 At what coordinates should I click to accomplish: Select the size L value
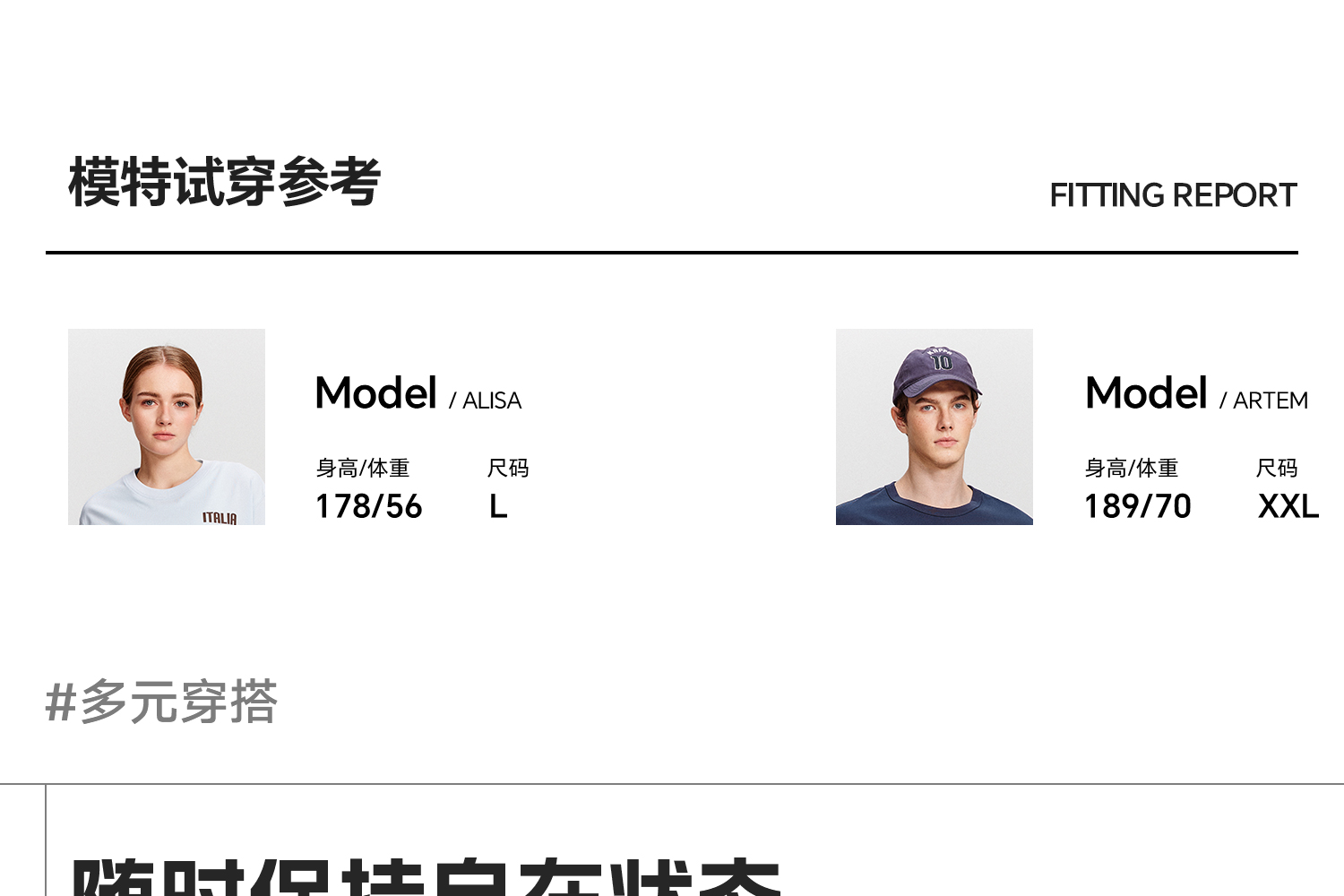(498, 506)
